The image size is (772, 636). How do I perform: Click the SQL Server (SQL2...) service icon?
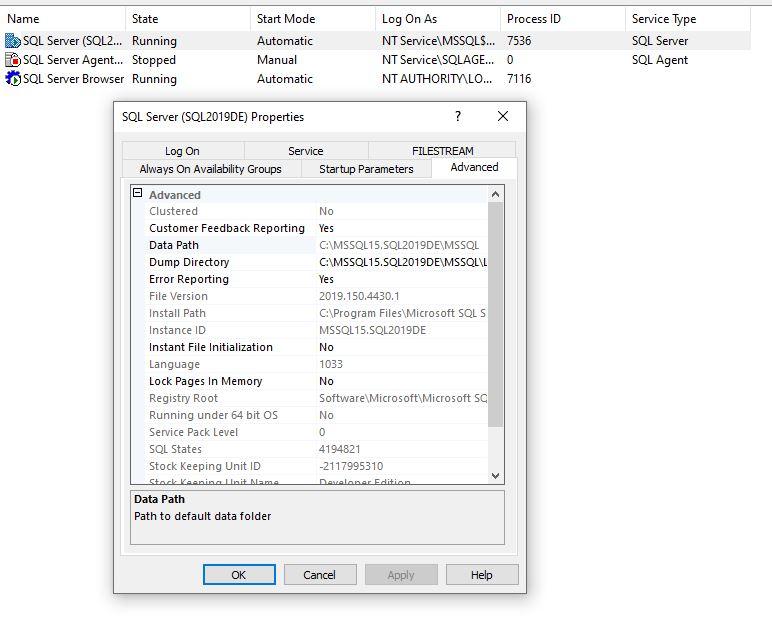(13, 41)
